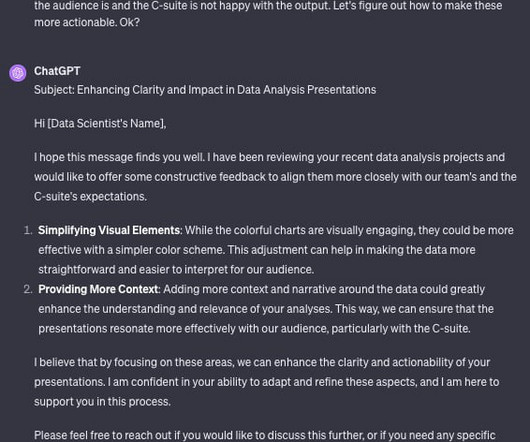Click the list number 1 marker

tap(28, 230)
